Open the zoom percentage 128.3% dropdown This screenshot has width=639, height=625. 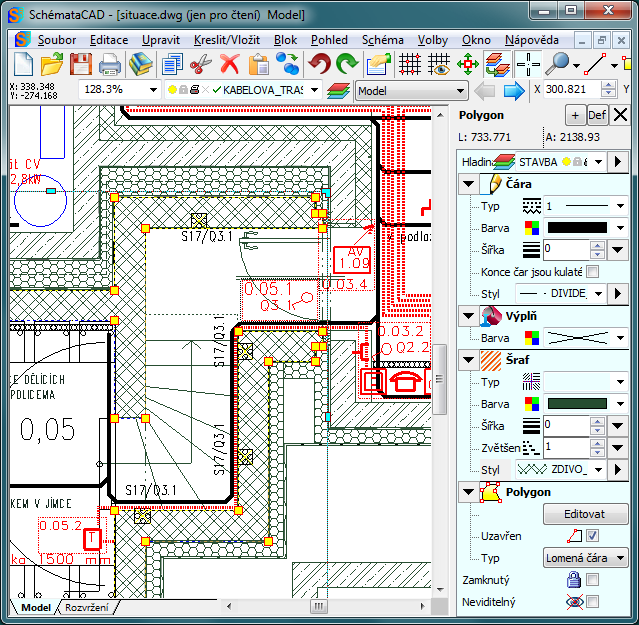[x=153, y=90]
